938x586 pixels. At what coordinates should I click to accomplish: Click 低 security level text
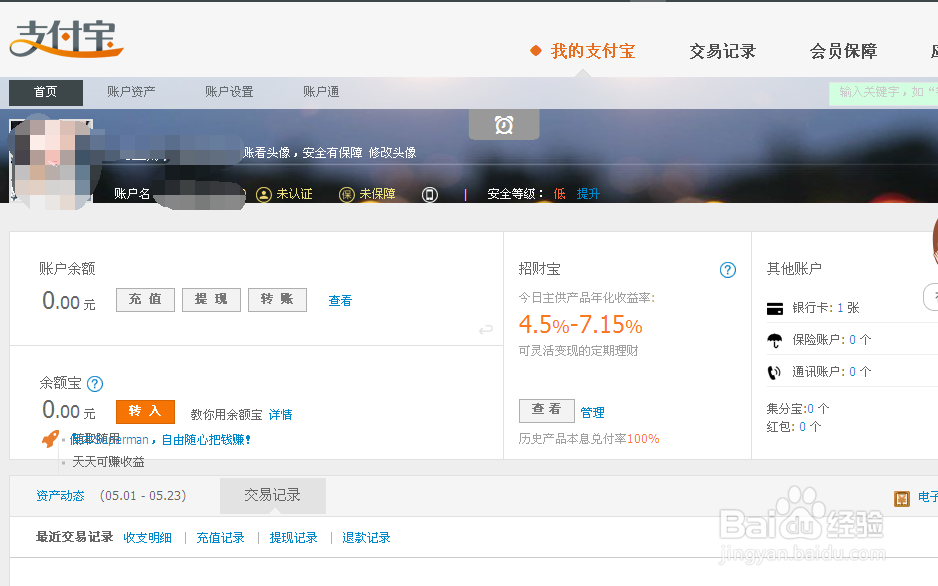559,194
